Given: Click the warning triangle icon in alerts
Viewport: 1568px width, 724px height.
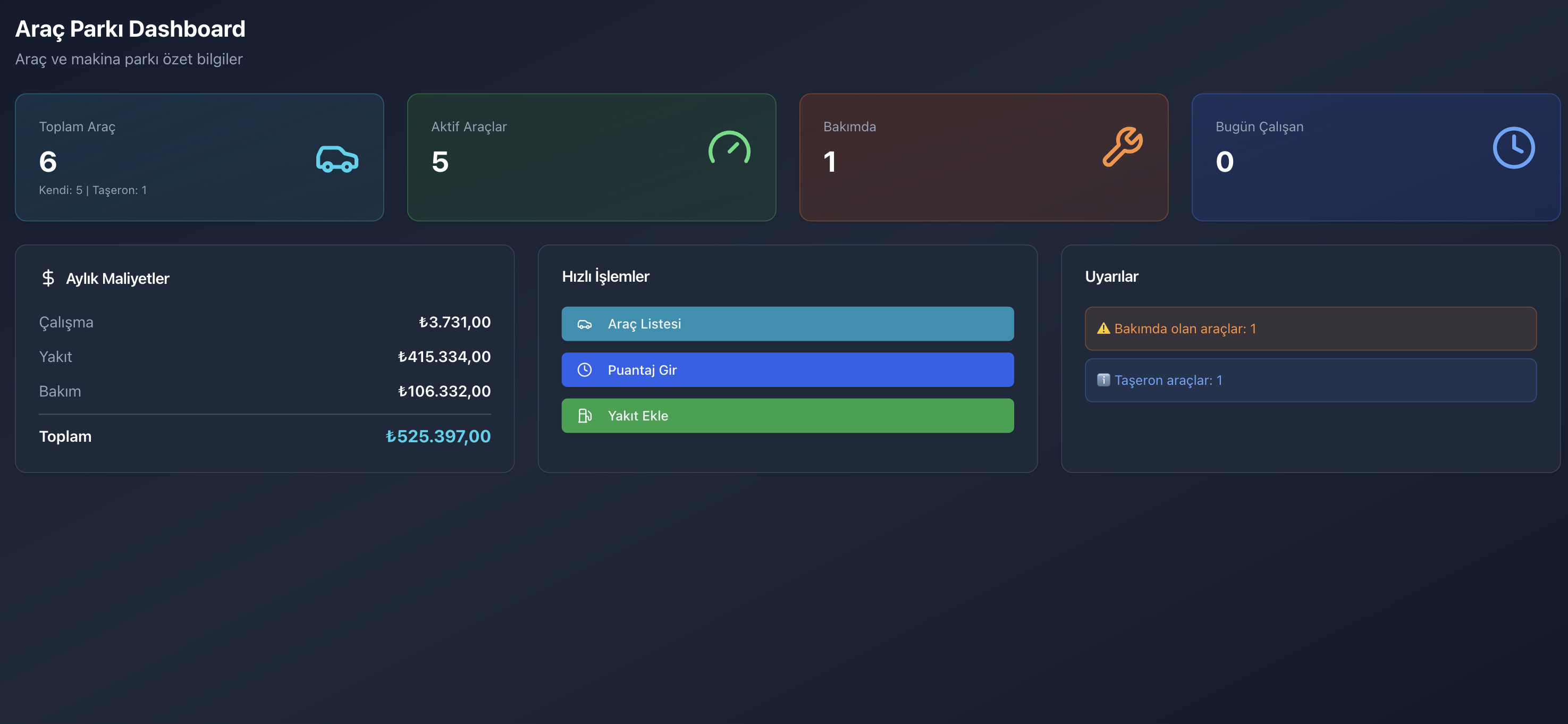Looking at the screenshot, I should [x=1103, y=329].
